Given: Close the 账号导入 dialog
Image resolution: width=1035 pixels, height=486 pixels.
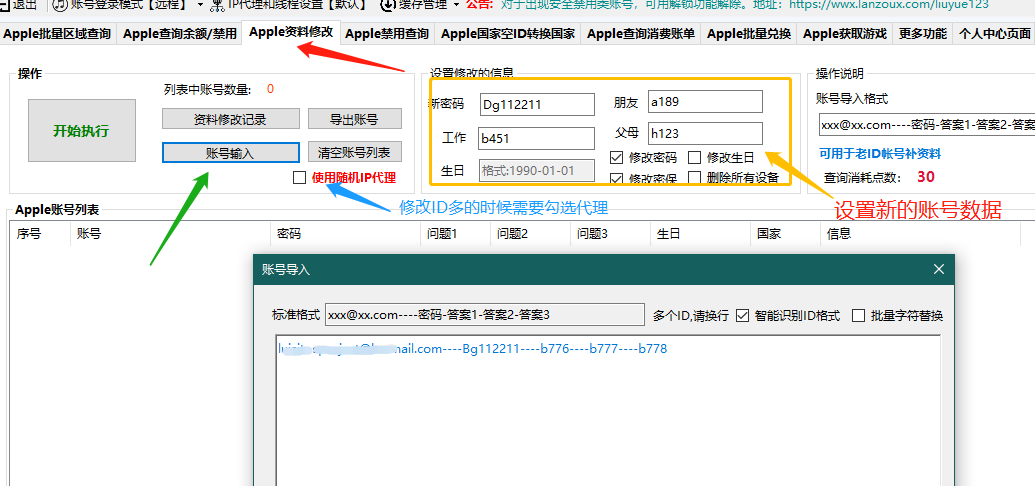Looking at the screenshot, I should [x=939, y=269].
